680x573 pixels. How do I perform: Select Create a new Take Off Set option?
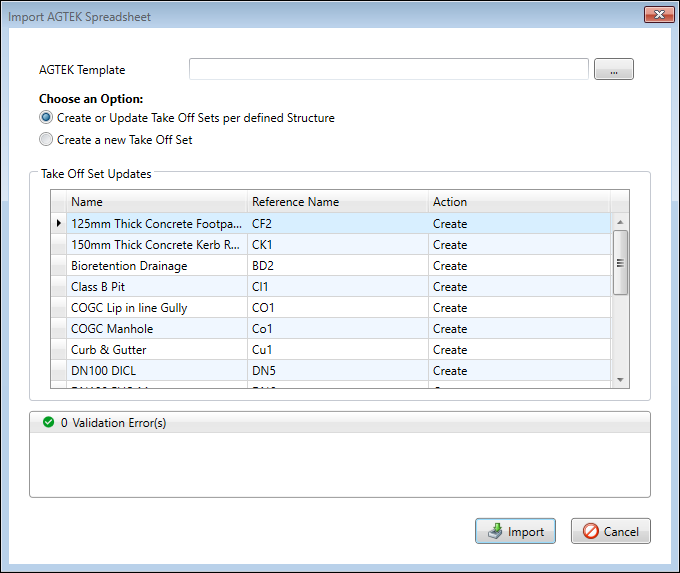[46, 140]
